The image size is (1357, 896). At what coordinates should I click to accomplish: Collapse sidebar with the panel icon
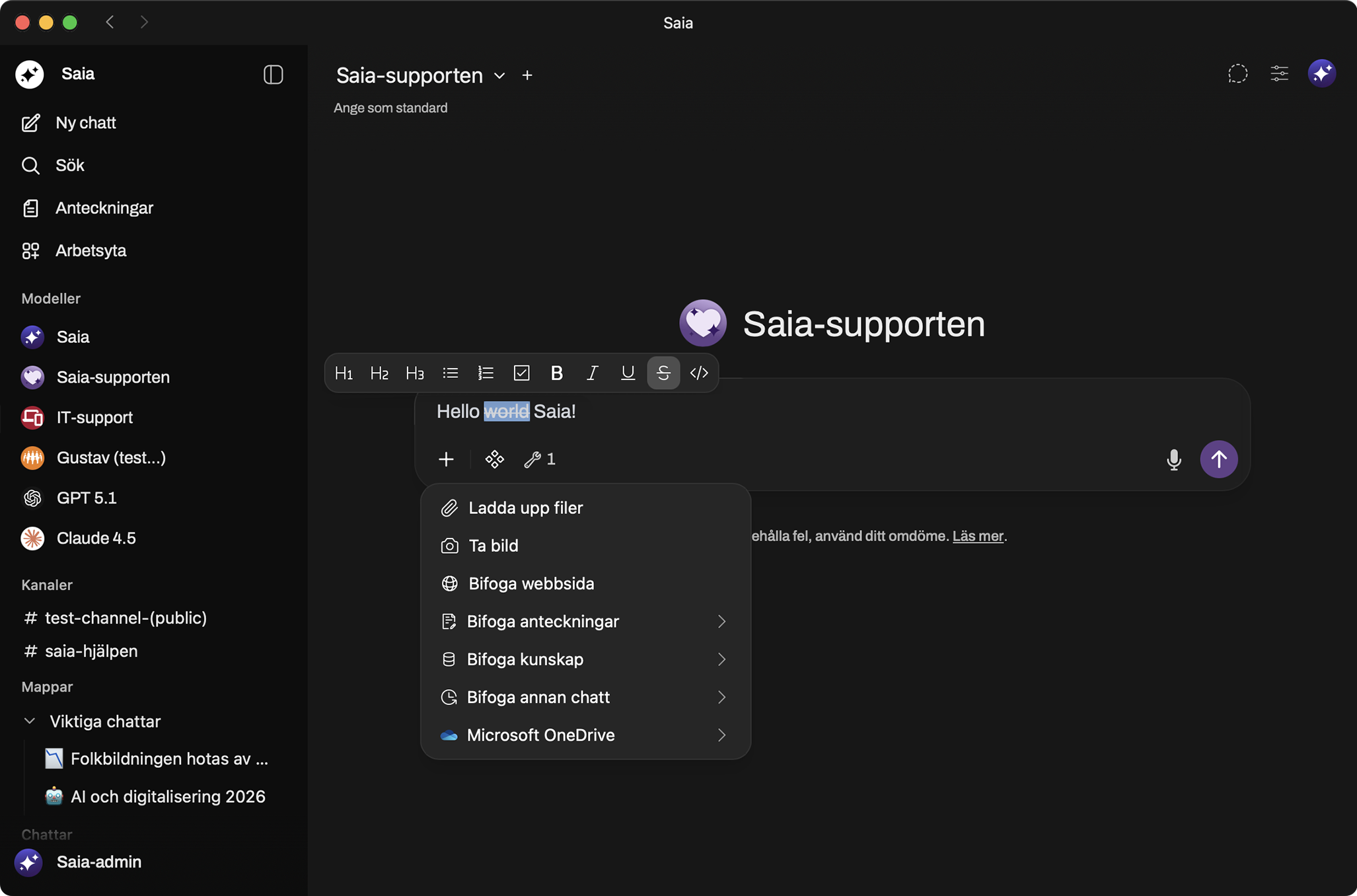pos(273,75)
